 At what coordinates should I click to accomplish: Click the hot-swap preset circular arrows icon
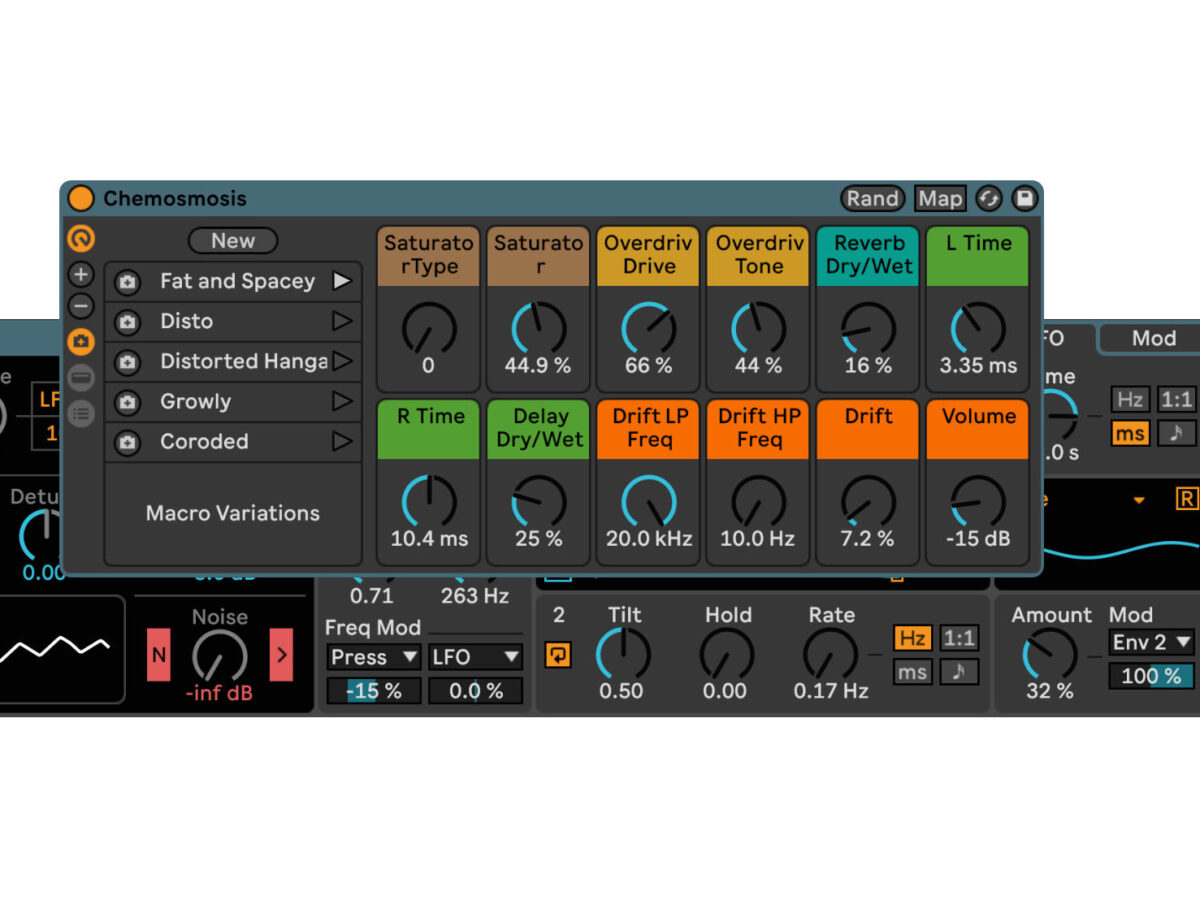[x=988, y=198]
